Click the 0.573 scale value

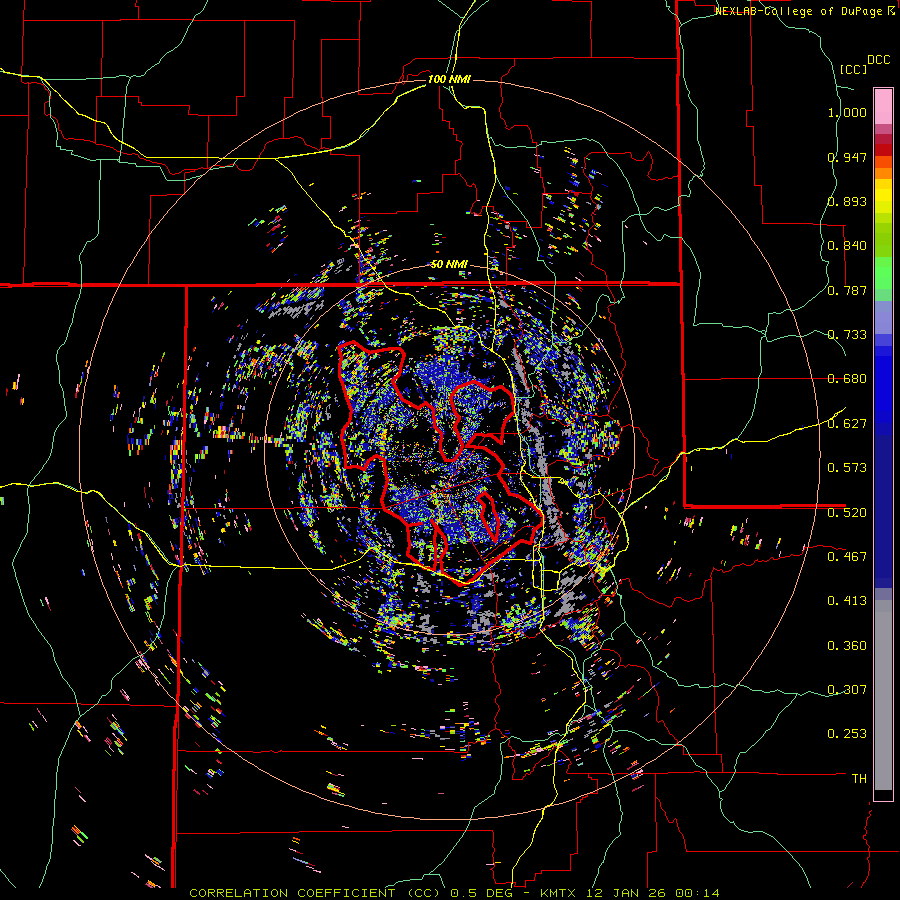847,468
